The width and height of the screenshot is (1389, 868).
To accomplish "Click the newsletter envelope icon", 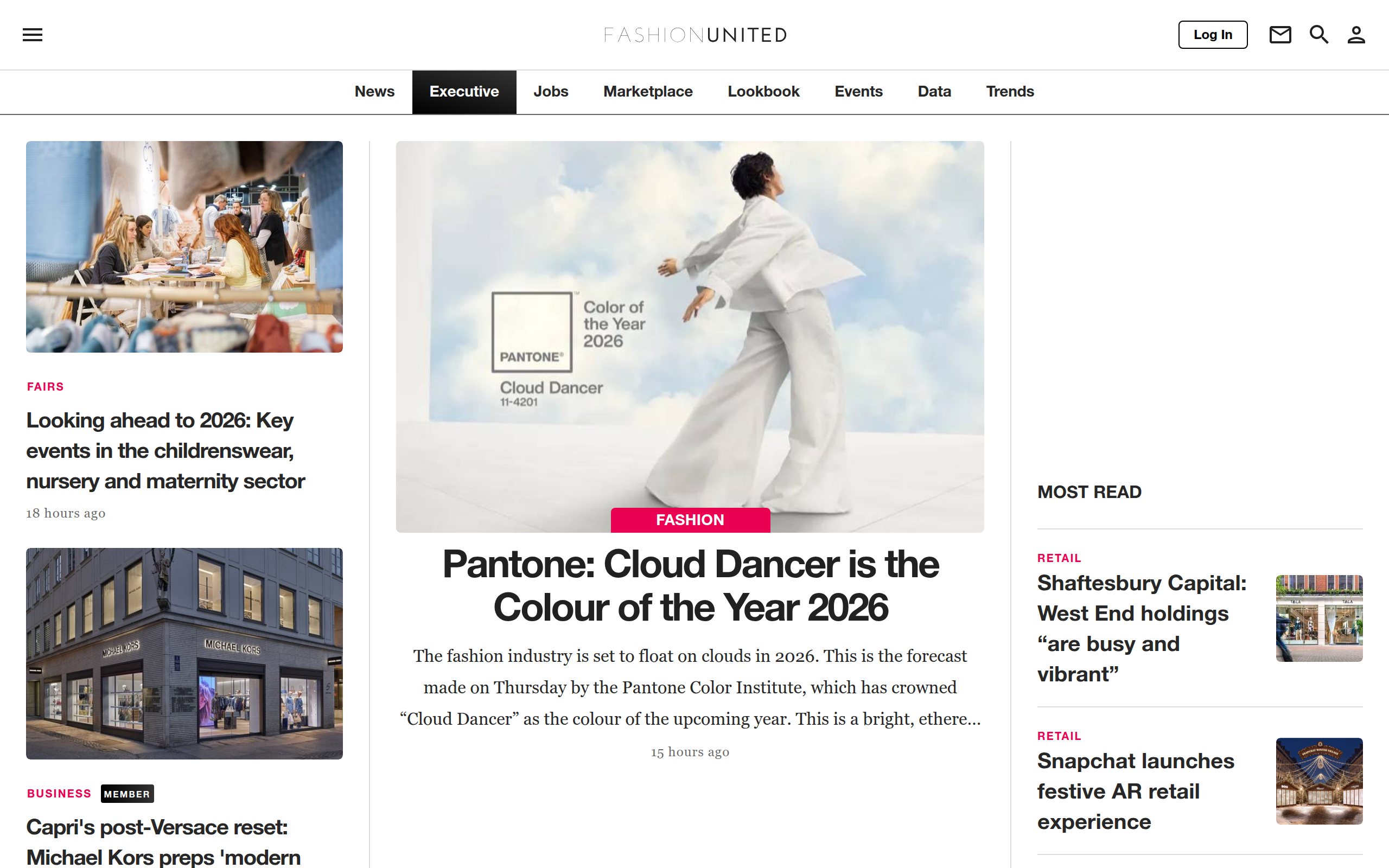I will point(1280,34).
